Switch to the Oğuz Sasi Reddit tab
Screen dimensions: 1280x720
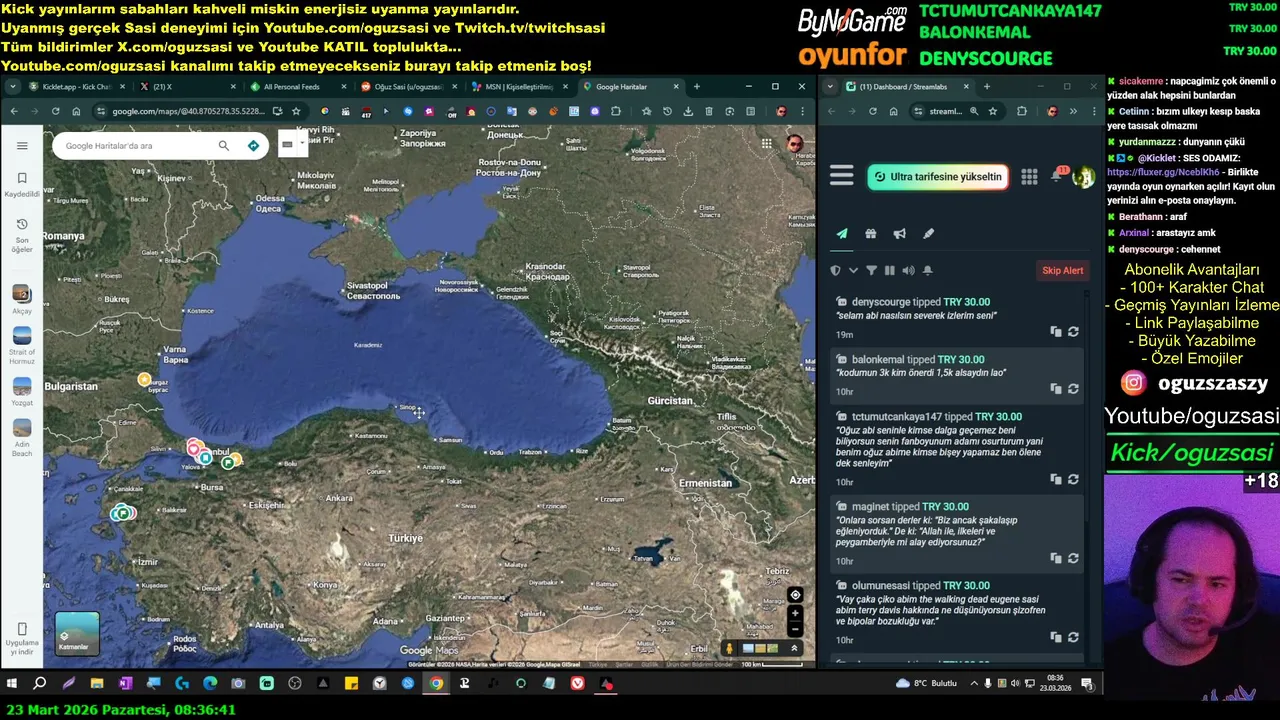[410, 87]
